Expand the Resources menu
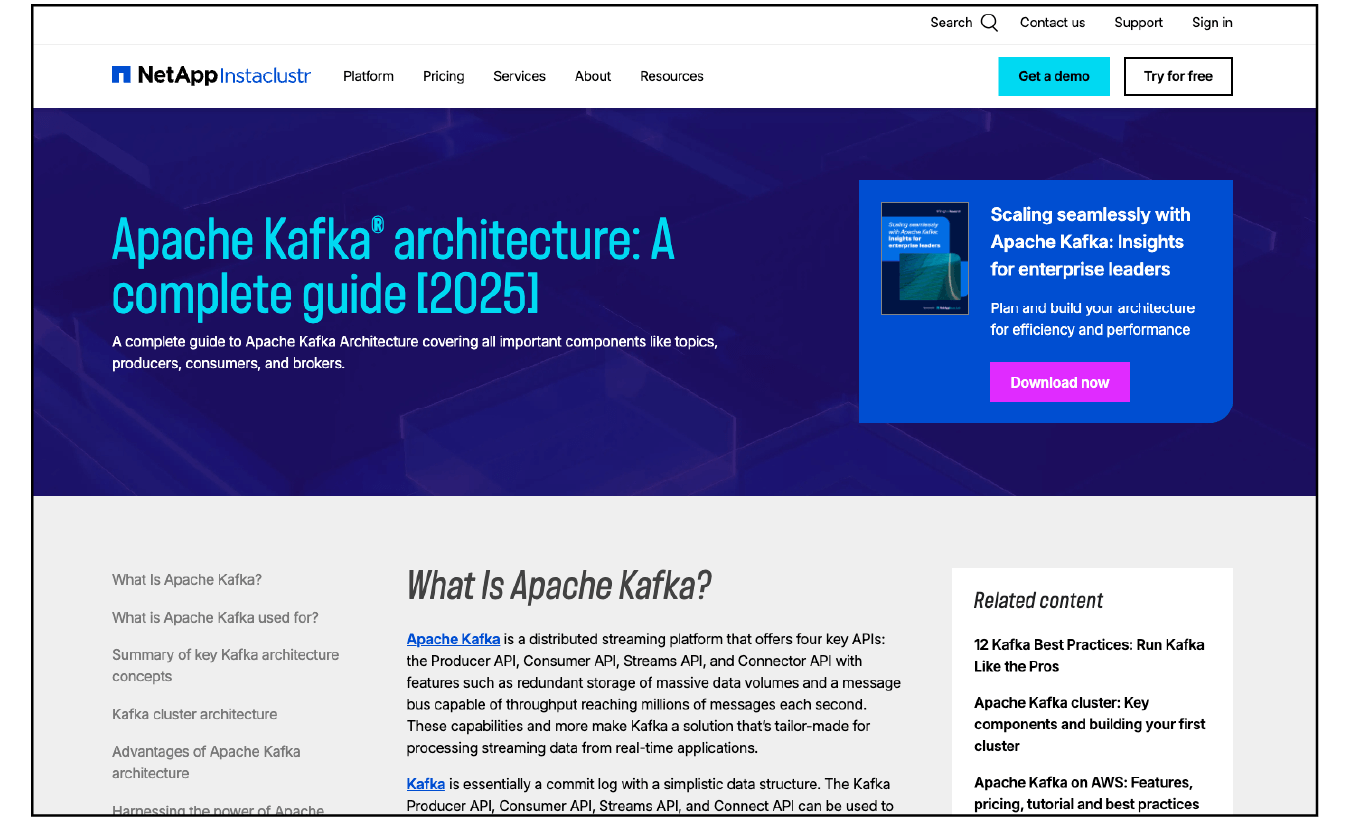The image size is (1350, 821). tap(671, 76)
